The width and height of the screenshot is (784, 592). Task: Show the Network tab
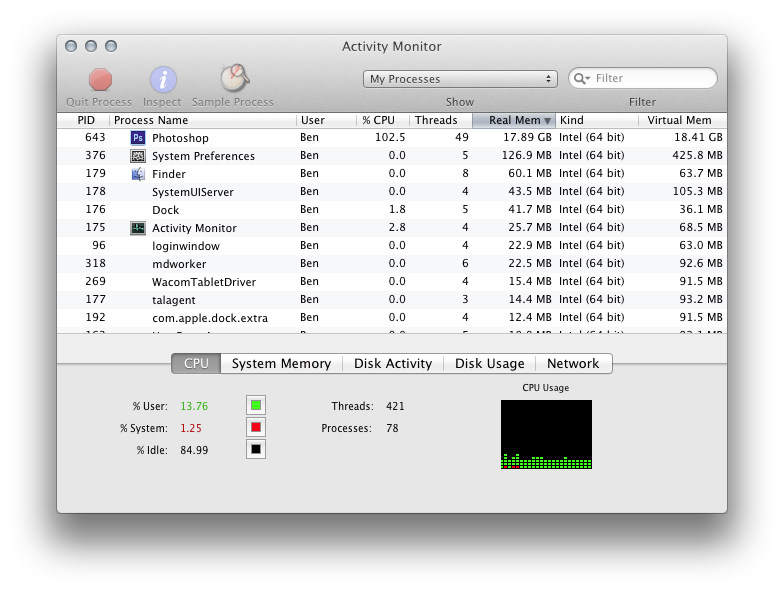[x=573, y=364]
